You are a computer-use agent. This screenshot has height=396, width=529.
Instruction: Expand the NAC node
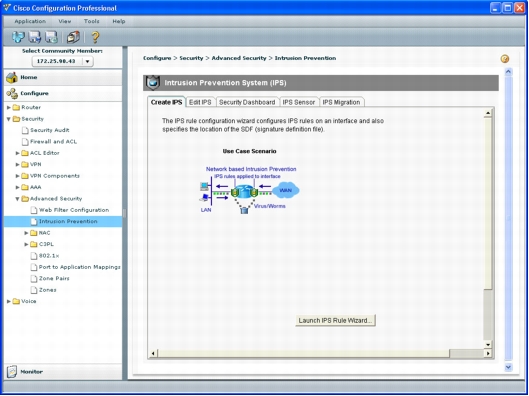pos(26,233)
